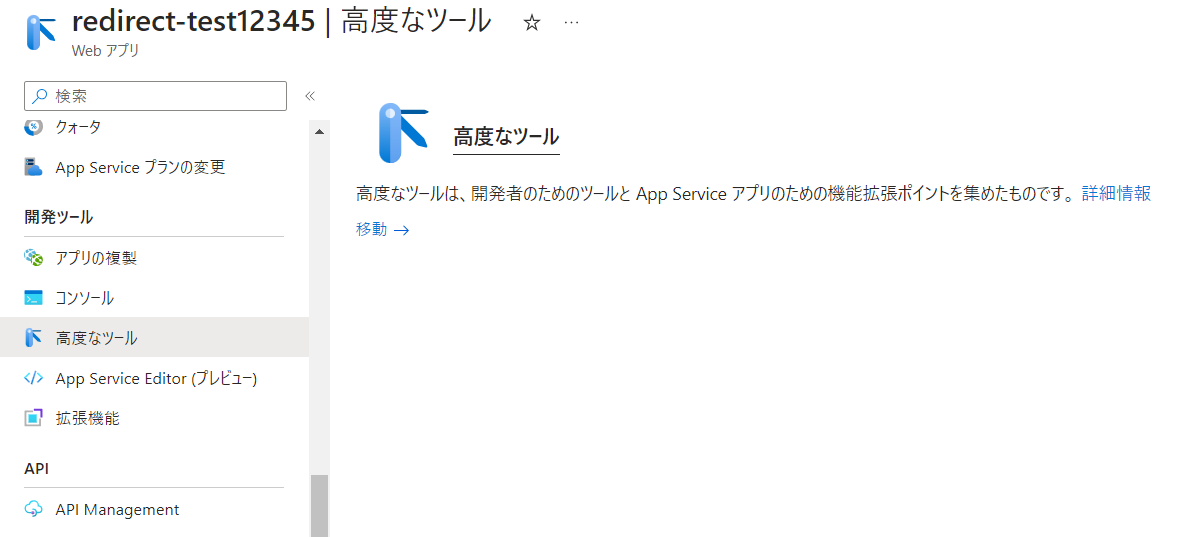Click the クォータ quota icon
Viewport: 1179px width, 537px height.
[x=34, y=127]
